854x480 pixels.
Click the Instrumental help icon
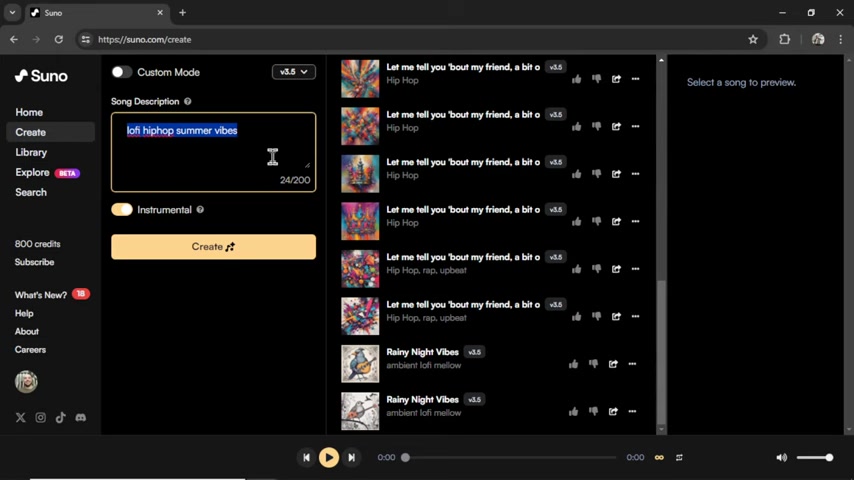click(x=200, y=210)
